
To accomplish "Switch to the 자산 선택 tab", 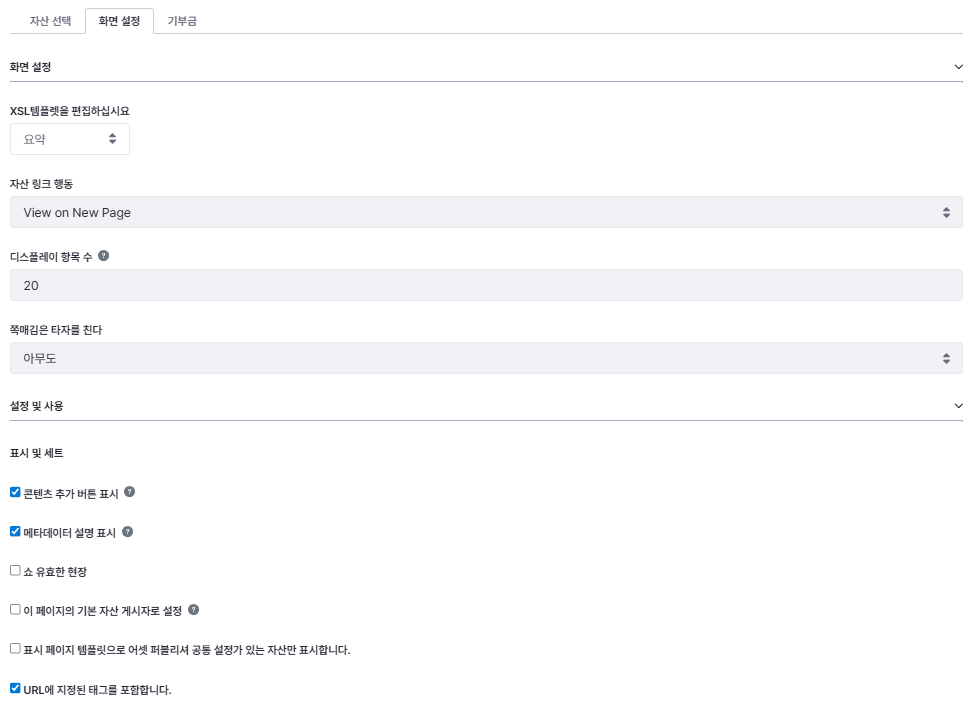I will tap(50, 20).
